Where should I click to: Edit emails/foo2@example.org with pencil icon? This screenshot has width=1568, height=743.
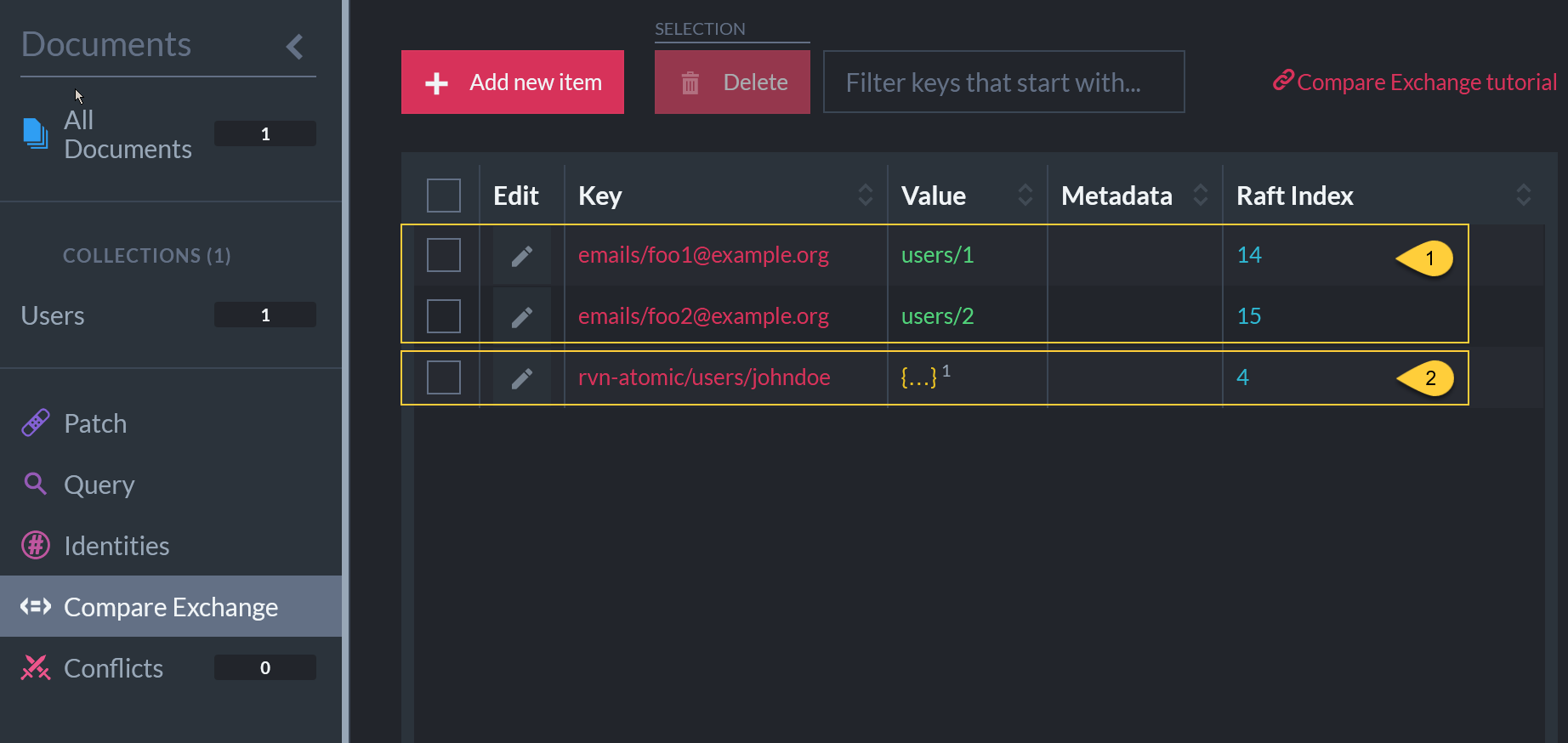pyautogui.click(x=522, y=317)
